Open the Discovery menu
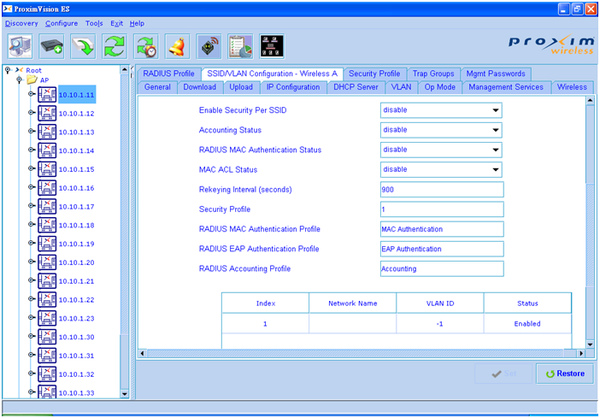The image size is (600, 418). tap(21, 23)
